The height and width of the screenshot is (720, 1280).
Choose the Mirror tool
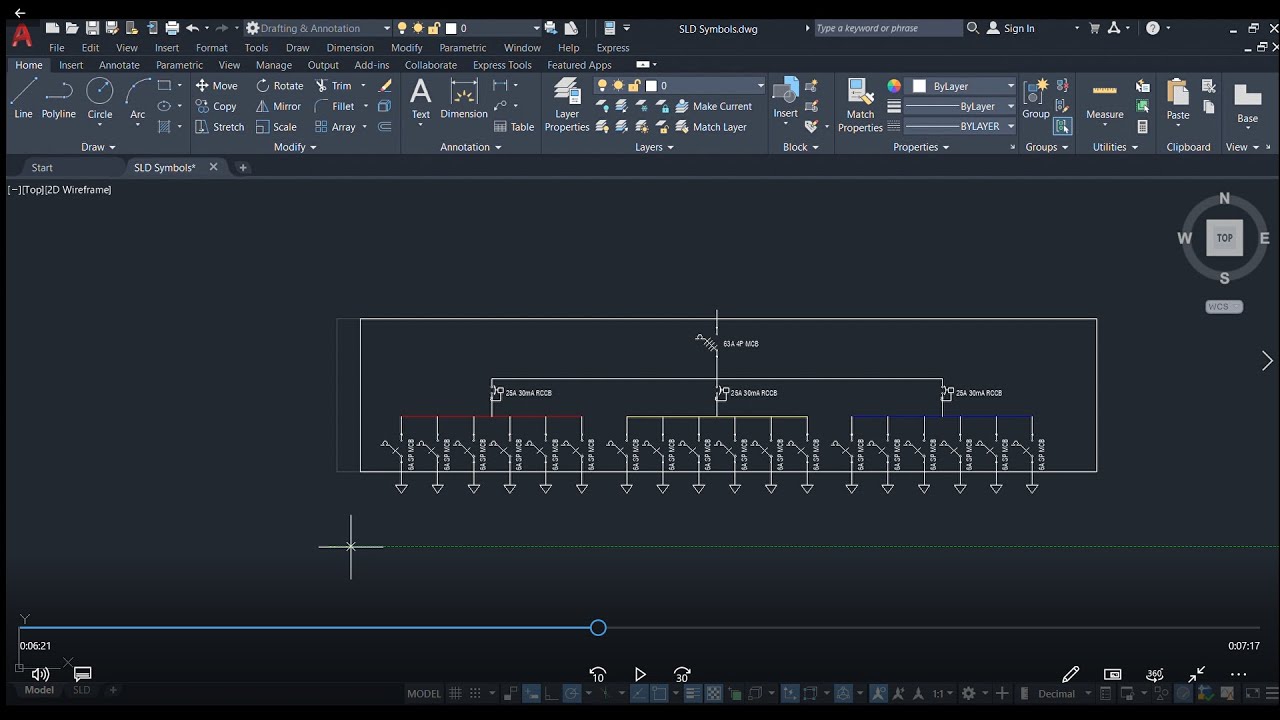pos(279,106)
